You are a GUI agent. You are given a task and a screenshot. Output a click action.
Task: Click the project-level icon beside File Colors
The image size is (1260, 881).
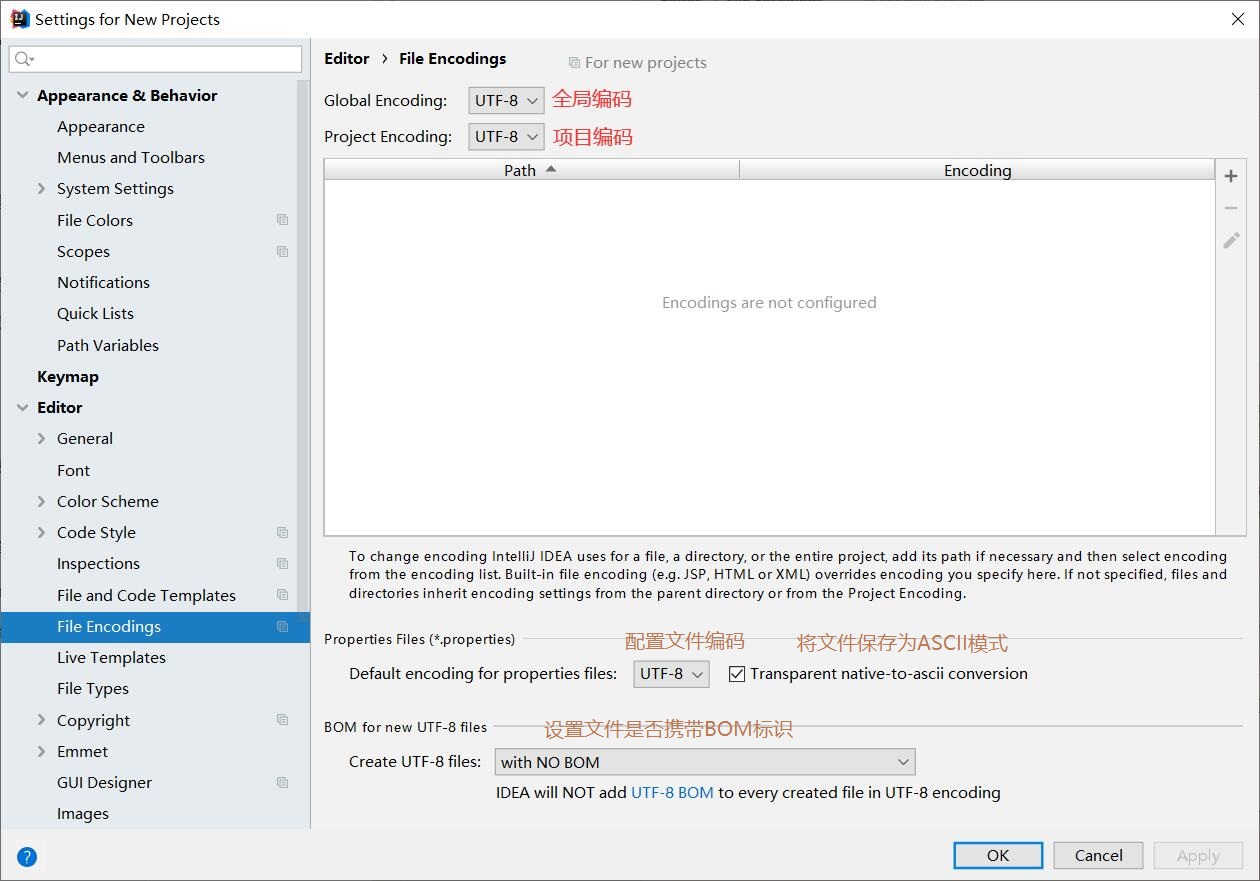pyautogui.click(x=282, y=220)
